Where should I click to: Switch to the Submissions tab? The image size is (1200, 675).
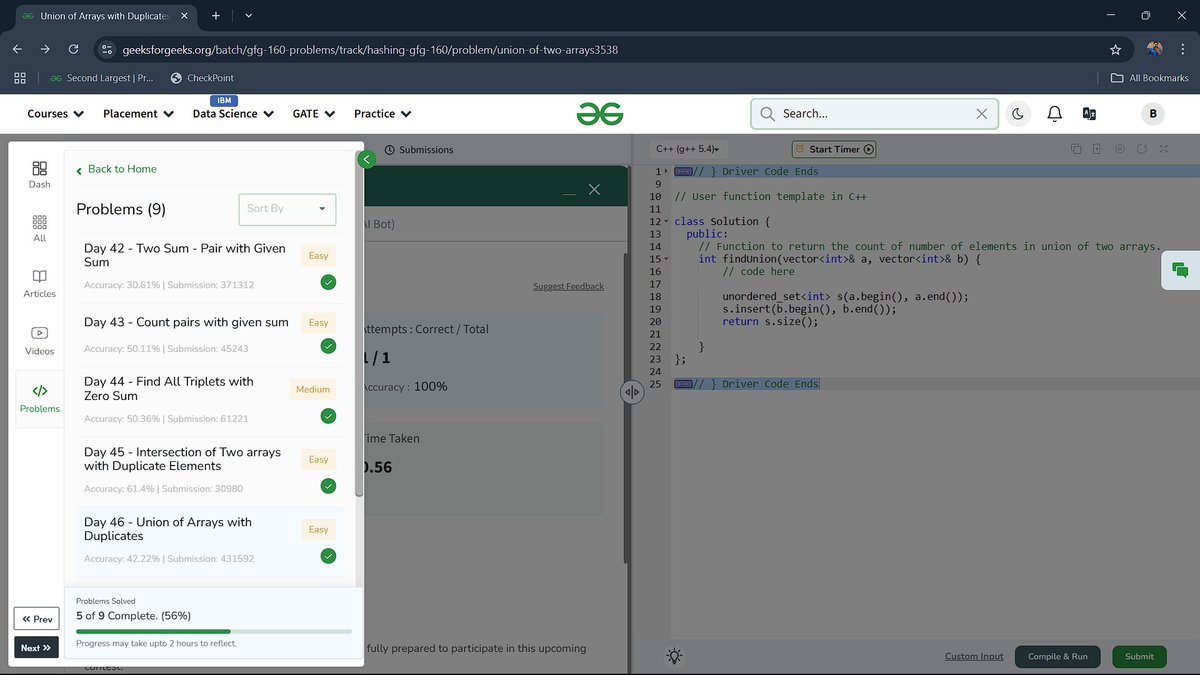pyautogui.click(x=419, y=150)
